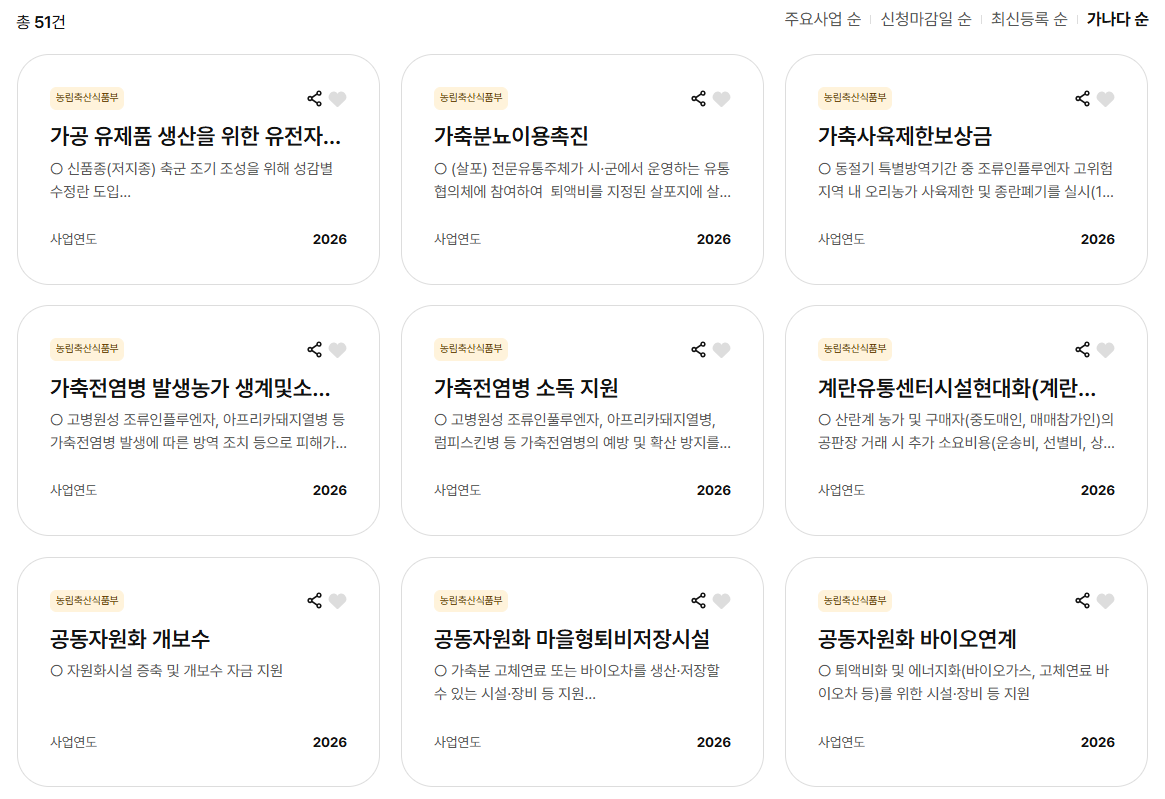Viewport: 1165px width, 799px height.
Task: Sort list by 최신등록 순
Action: click(1028, 20)
